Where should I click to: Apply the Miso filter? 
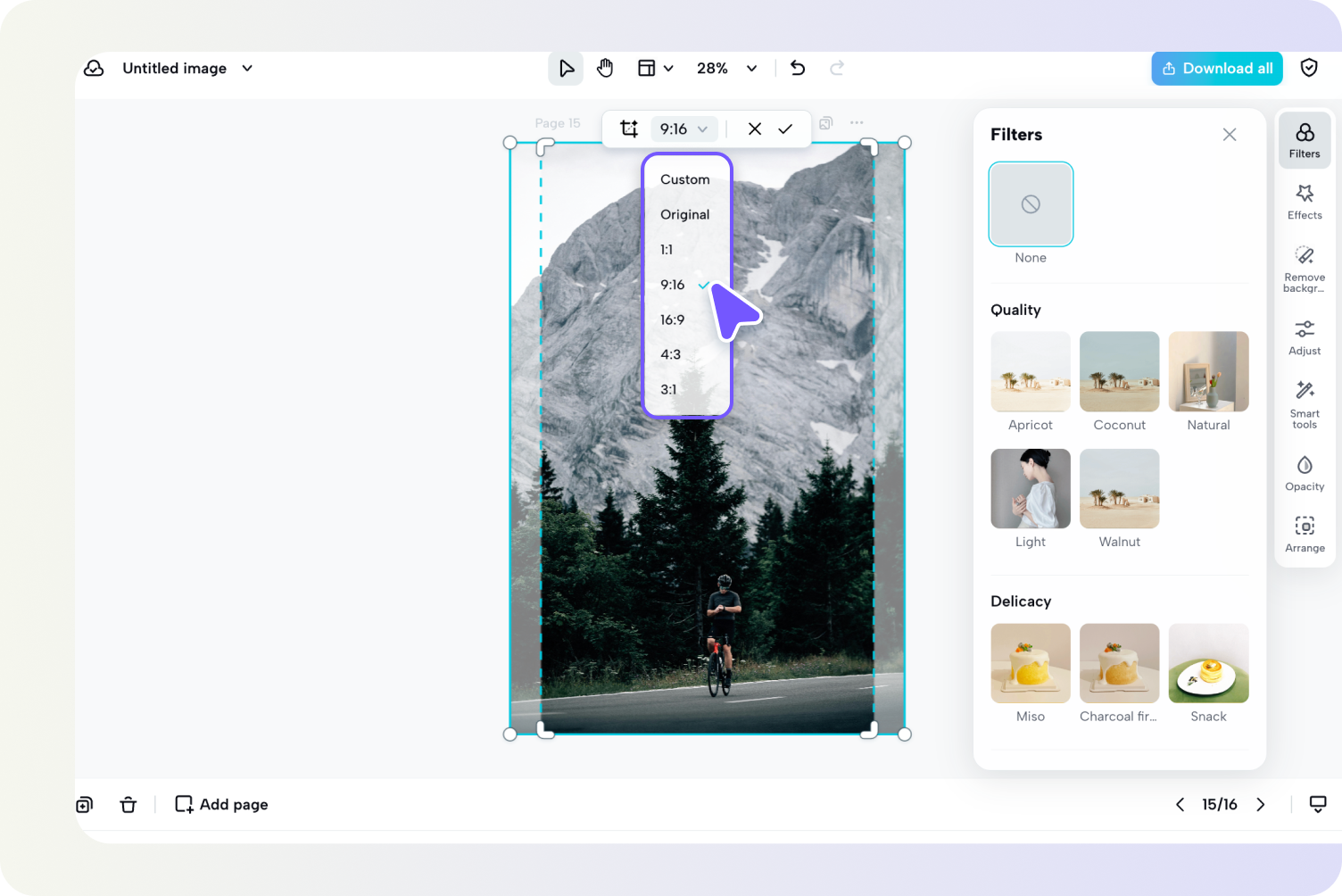click(1031, 663)
